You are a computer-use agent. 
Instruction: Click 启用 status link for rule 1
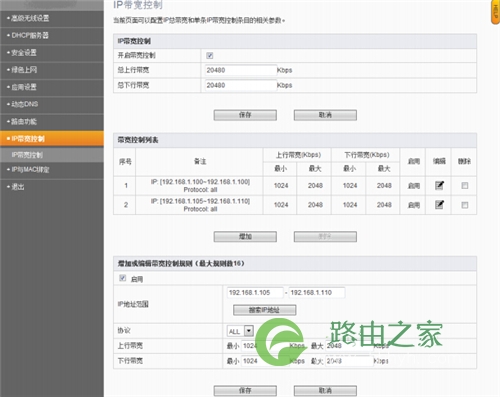(x=414, y=186)
